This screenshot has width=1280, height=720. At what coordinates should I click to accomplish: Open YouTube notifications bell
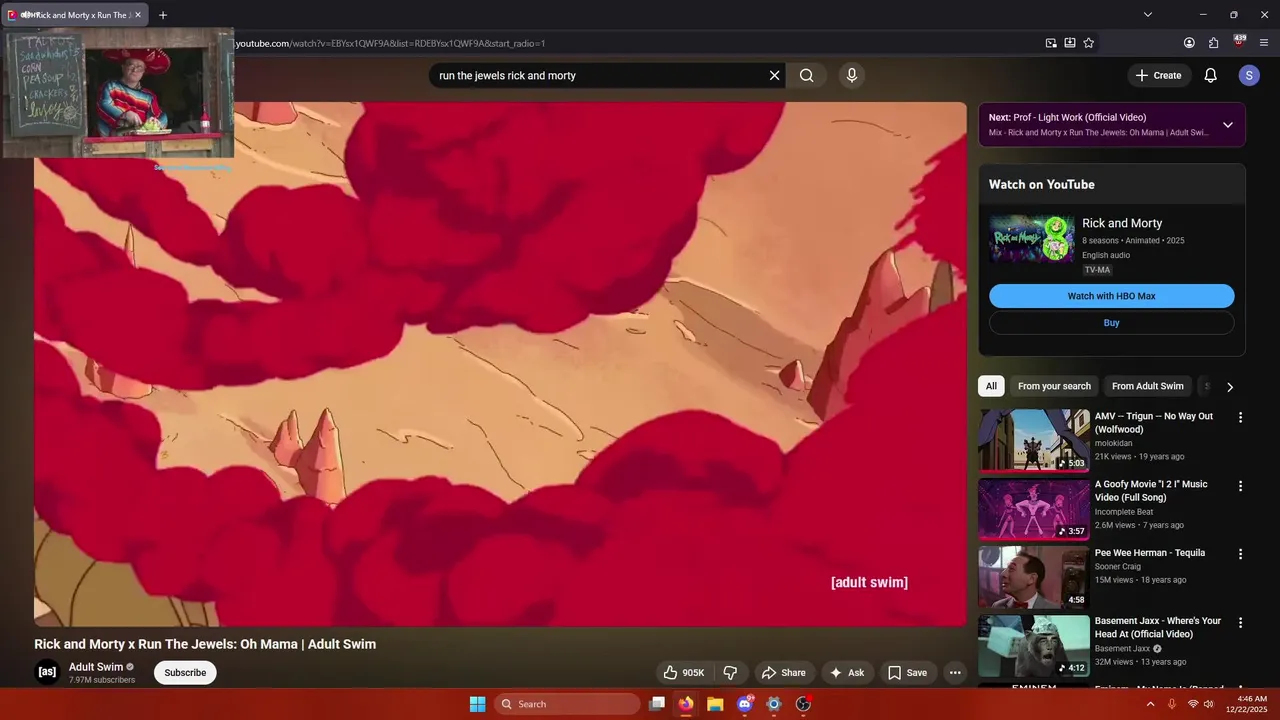tap(1210, 75)
